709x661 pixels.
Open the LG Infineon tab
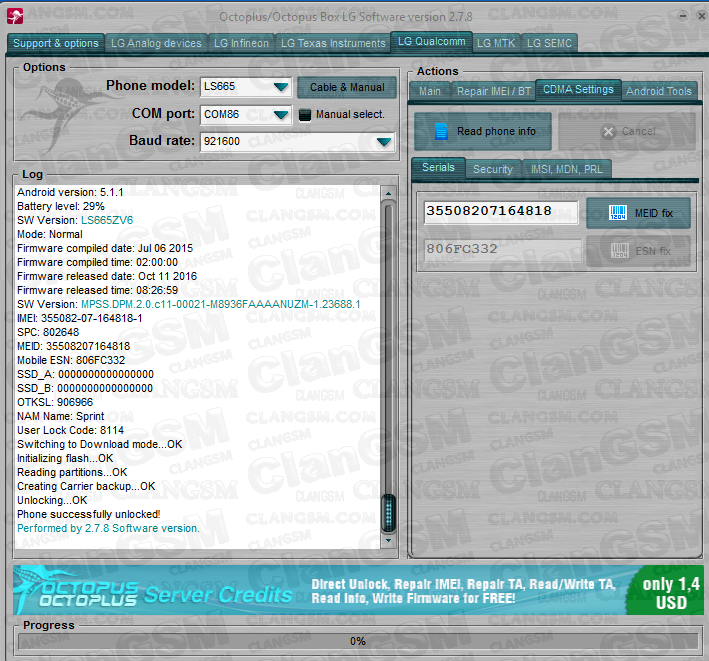tap(241, 43)
